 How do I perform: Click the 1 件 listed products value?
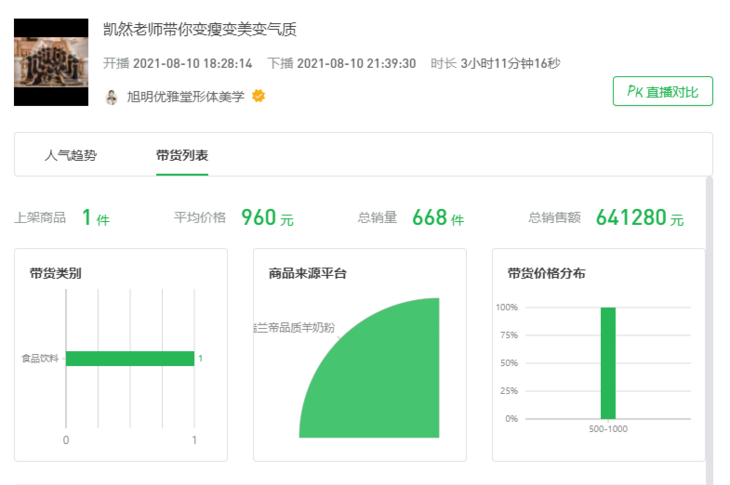(96, 217)
